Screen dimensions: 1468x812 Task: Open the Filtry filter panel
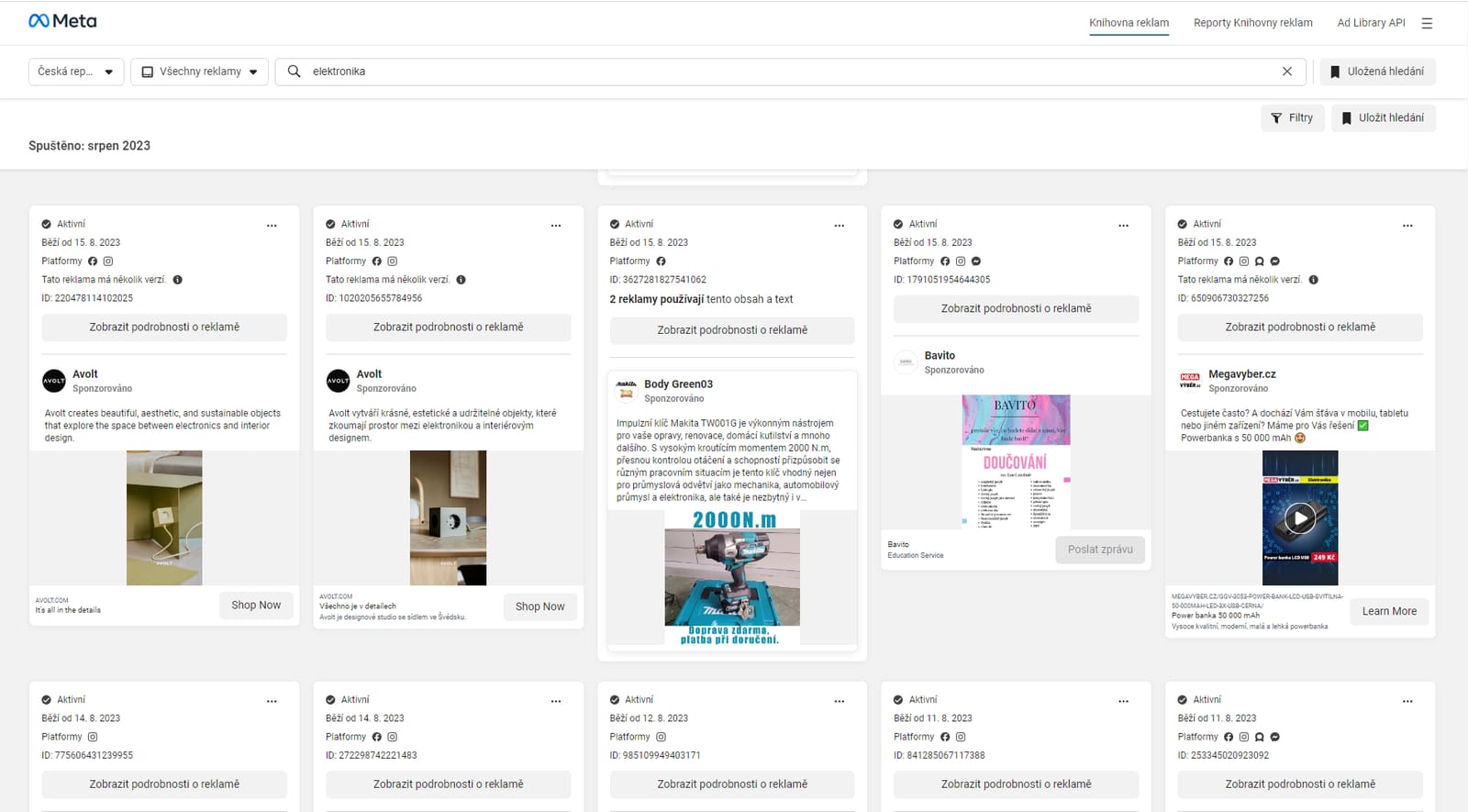(1292, 118)
